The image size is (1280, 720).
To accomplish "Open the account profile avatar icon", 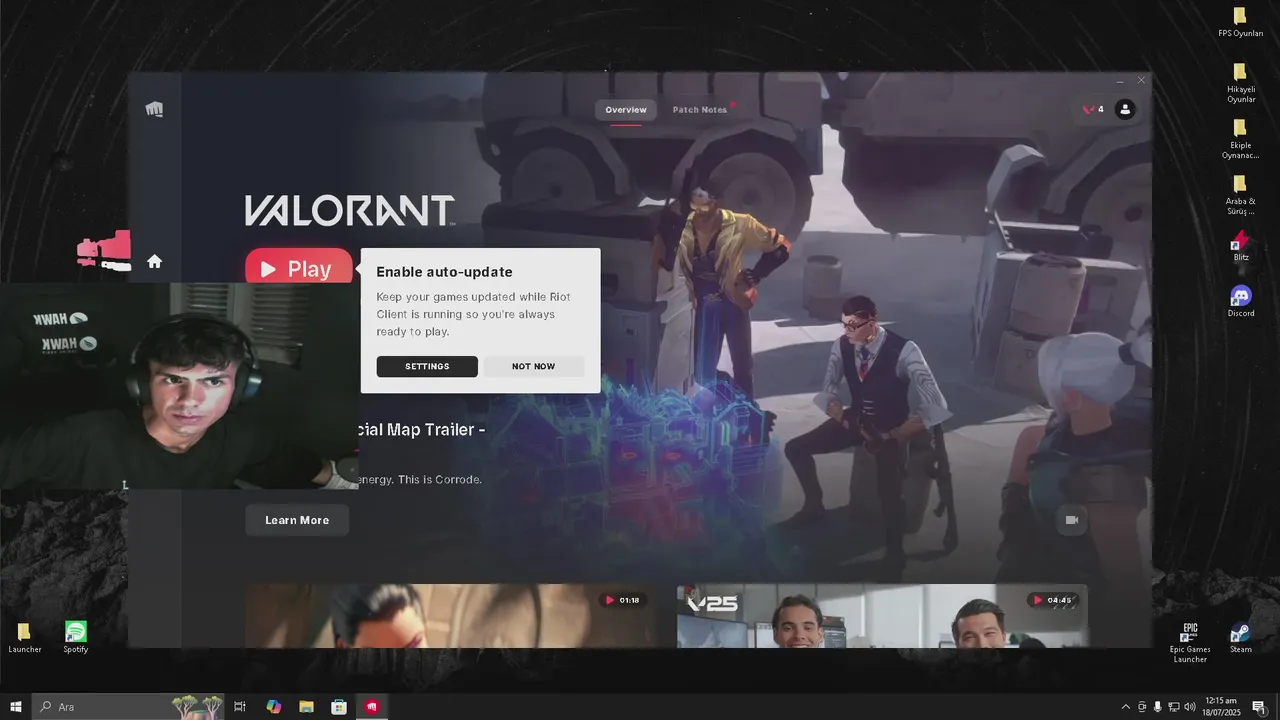I will [1125, 109].
